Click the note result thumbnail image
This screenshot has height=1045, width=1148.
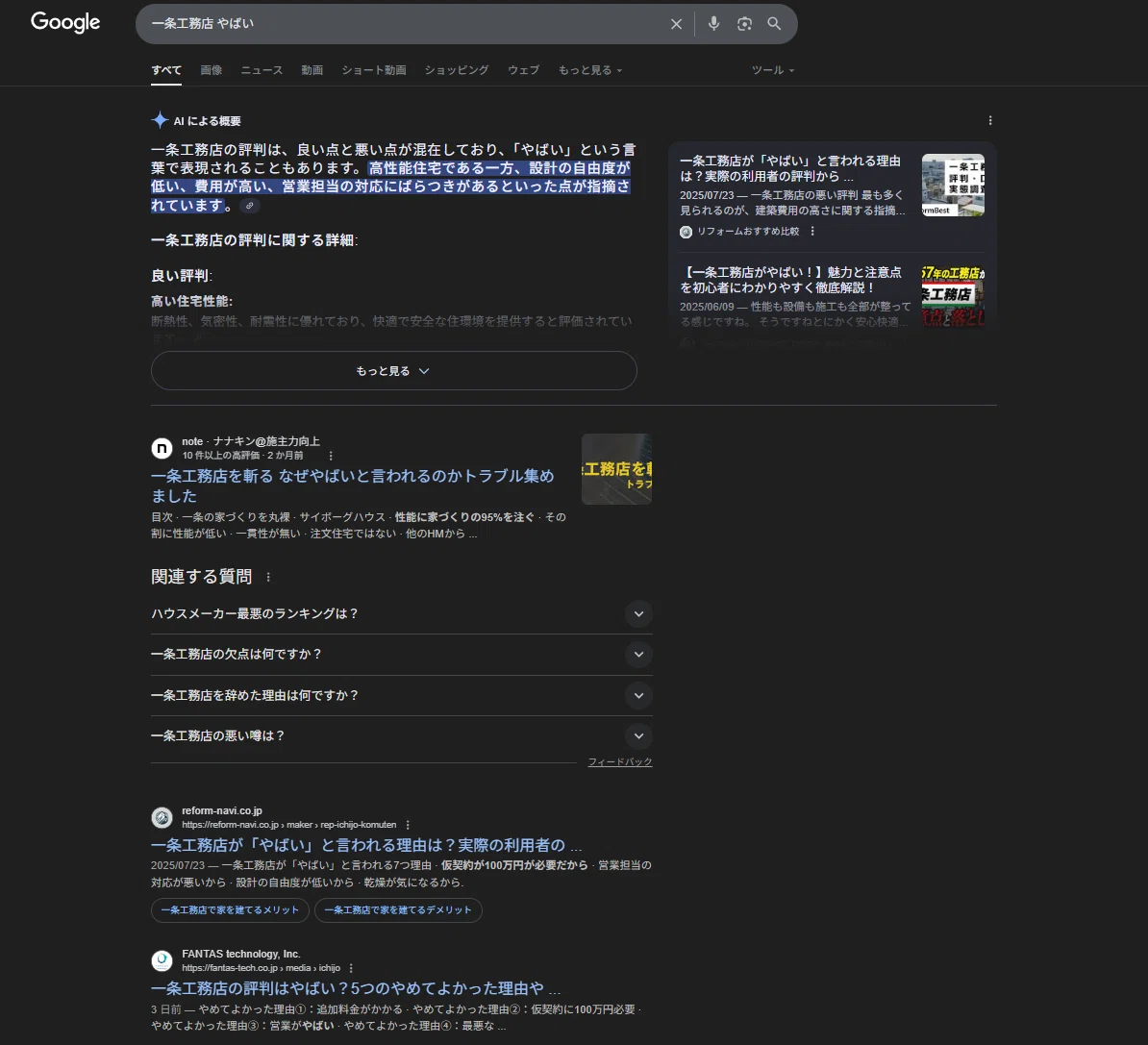pos(616,469)
